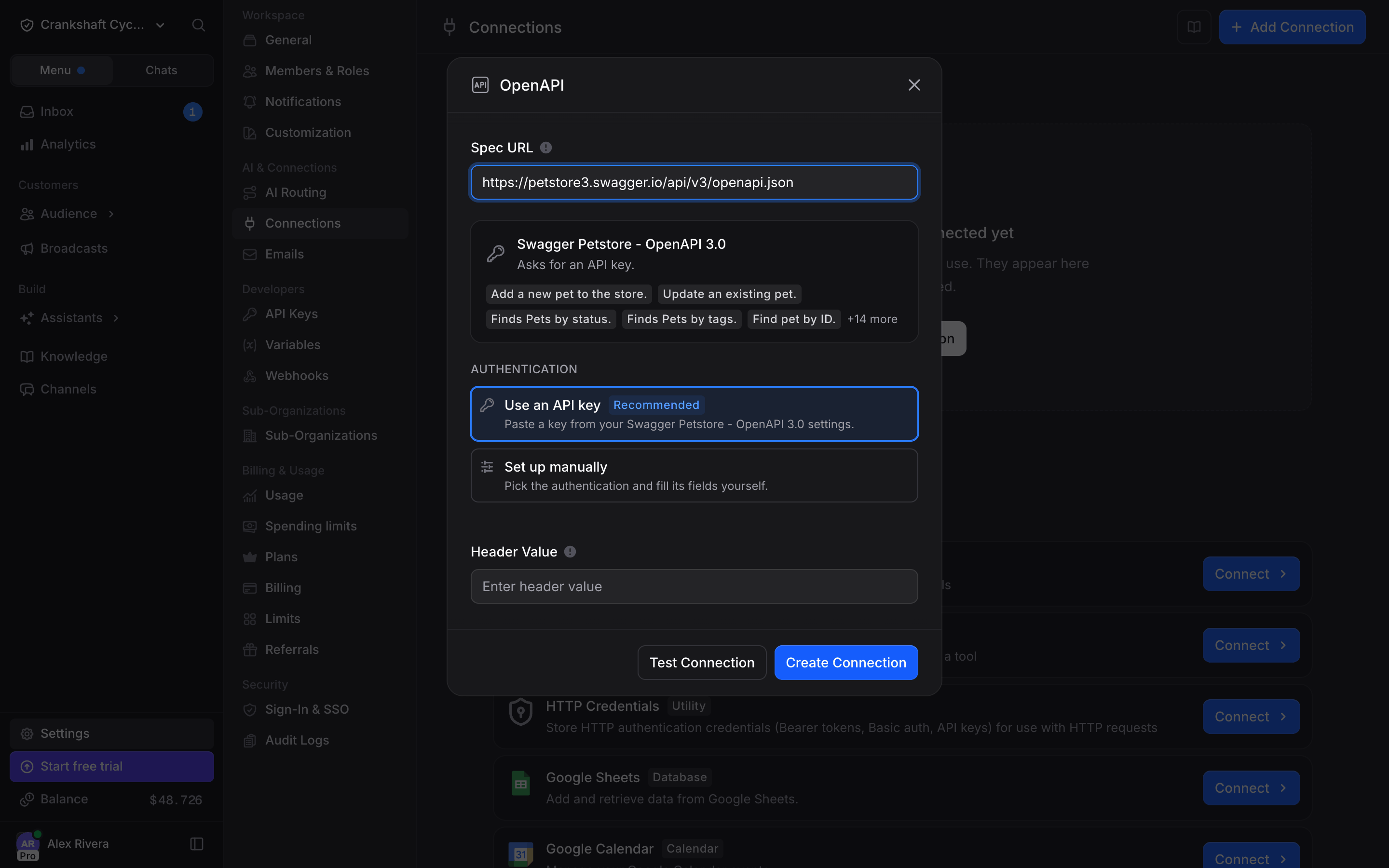Click the Test Connection button
This screenshot has width=1389, height=868.
pyautogui.click(x=702, y=663)
